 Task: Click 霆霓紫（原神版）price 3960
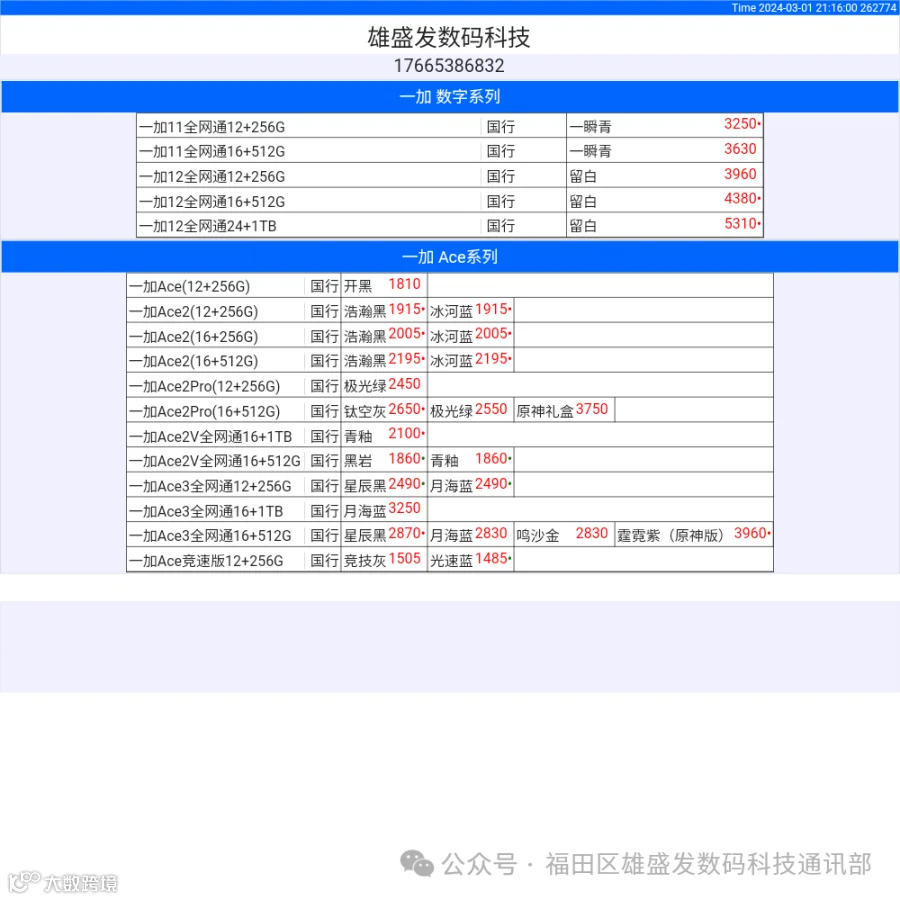click(x=750, y=533)
